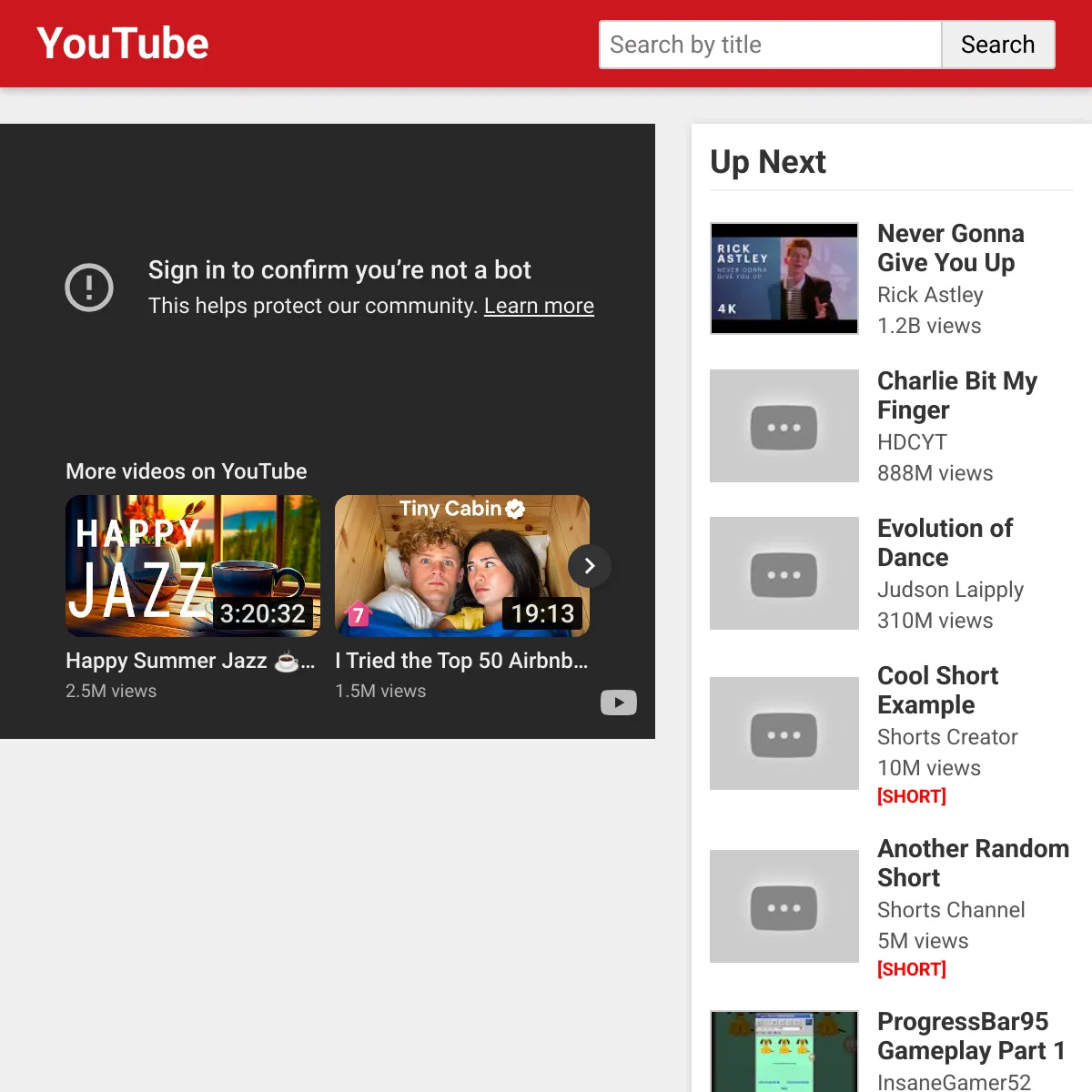Click the Another Random Short placeholder thumbnail
Image resolution: width=1092 pixels, height=1092 pixels.
coord(784,906)
